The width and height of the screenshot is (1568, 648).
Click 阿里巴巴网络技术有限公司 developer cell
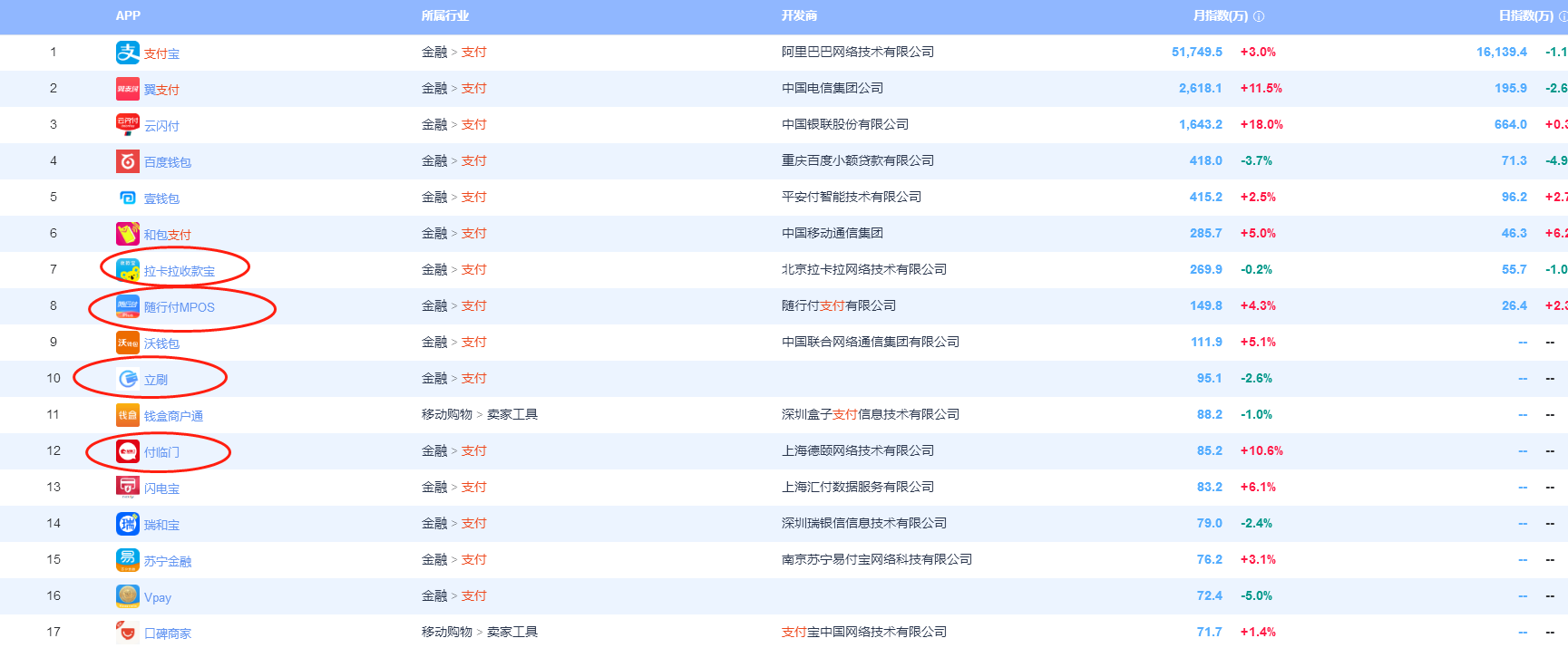click(x=858, y=52)
